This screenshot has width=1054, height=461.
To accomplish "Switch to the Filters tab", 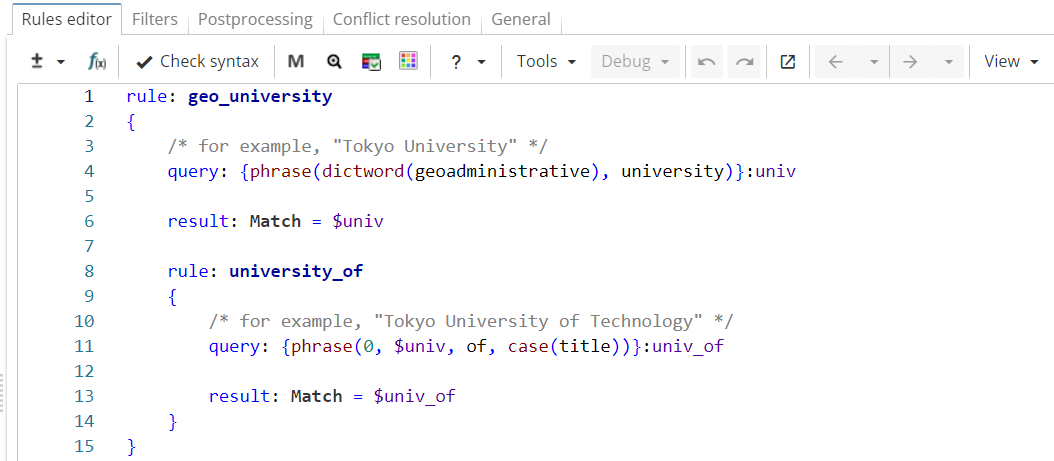I will tap(155, 19).
